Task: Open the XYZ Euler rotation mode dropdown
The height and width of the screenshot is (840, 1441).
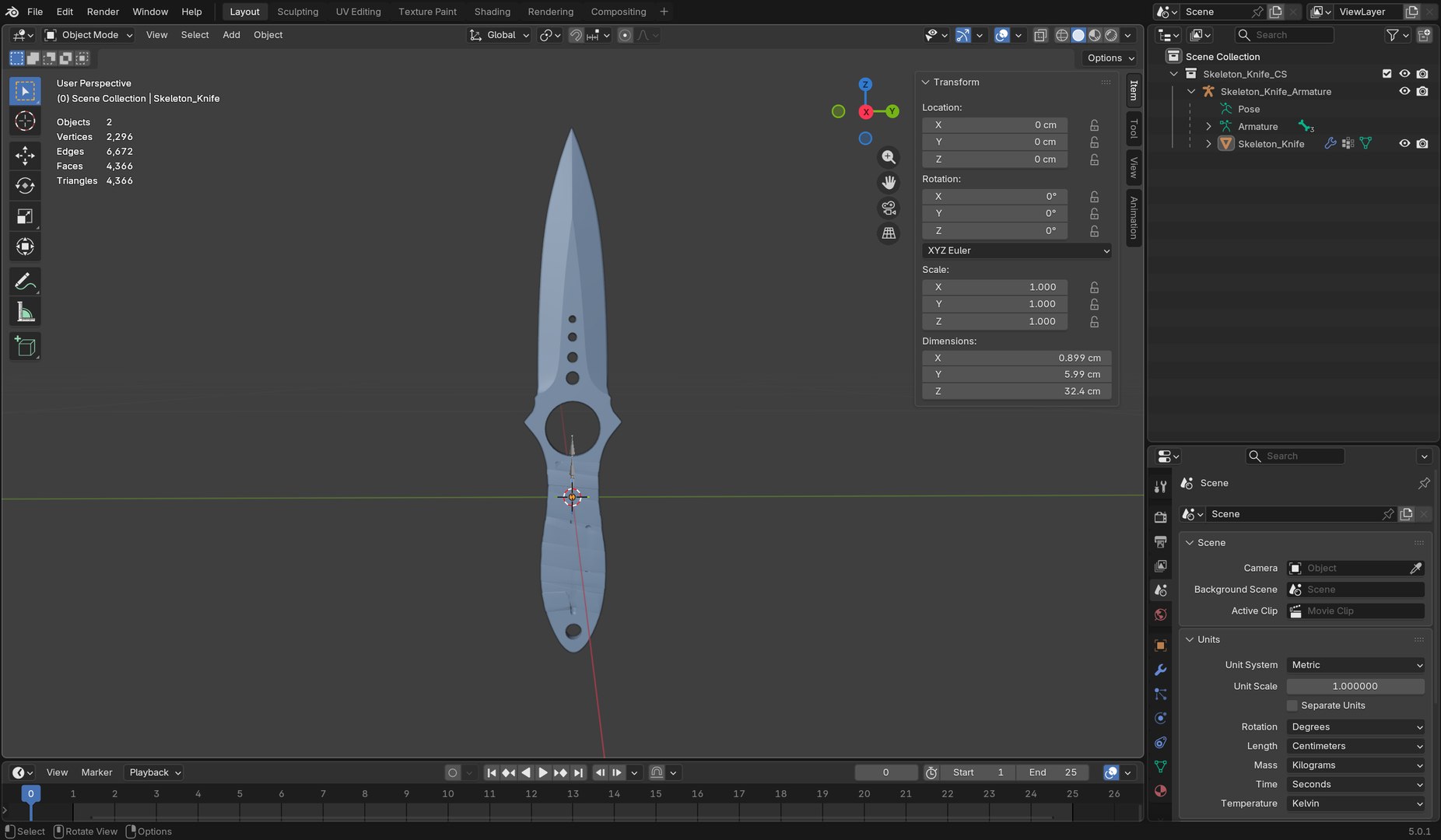Action: point(1017,250)
